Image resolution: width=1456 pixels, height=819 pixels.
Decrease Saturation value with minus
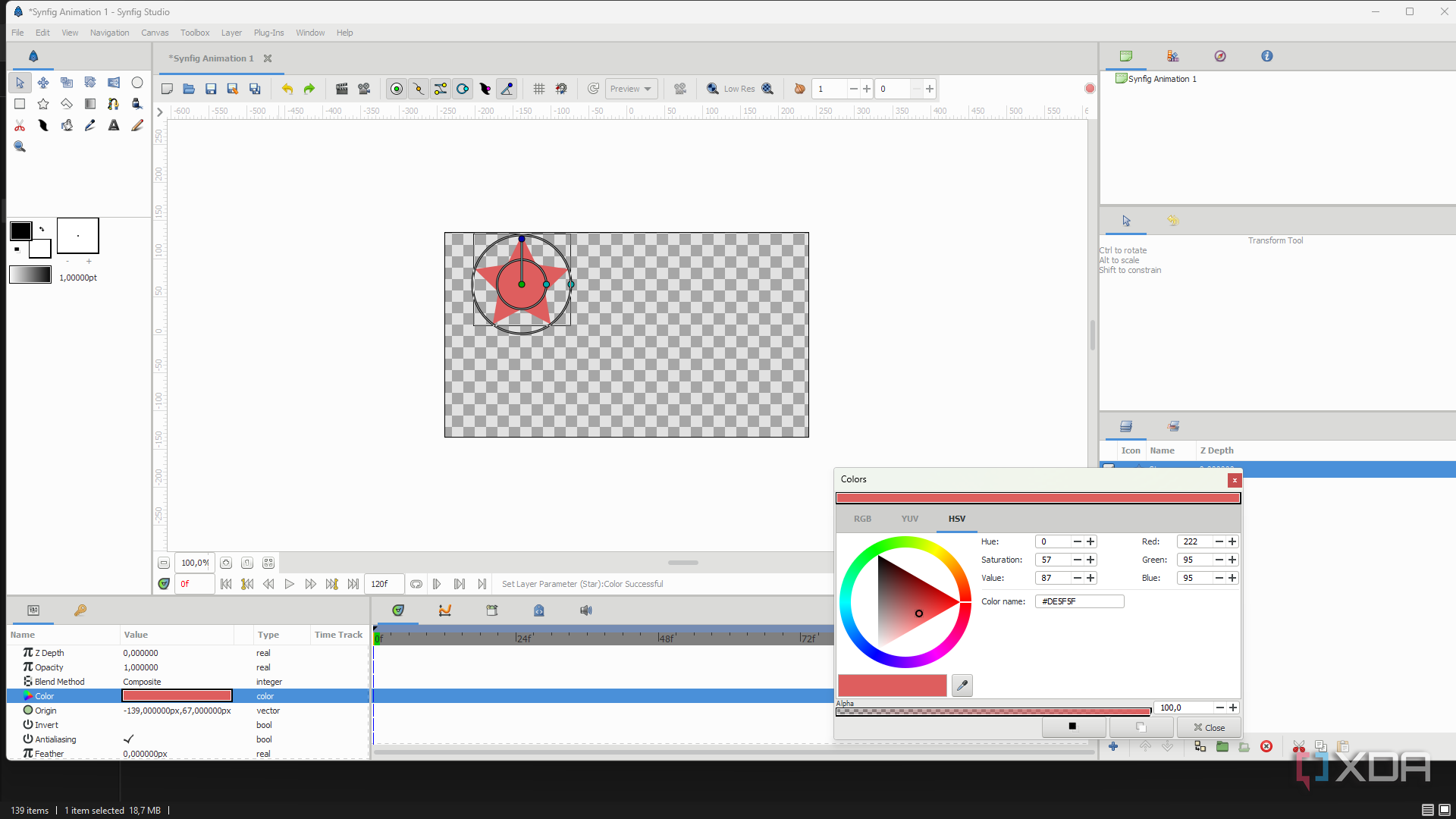pyautogui.click(x=1077, y=560)
